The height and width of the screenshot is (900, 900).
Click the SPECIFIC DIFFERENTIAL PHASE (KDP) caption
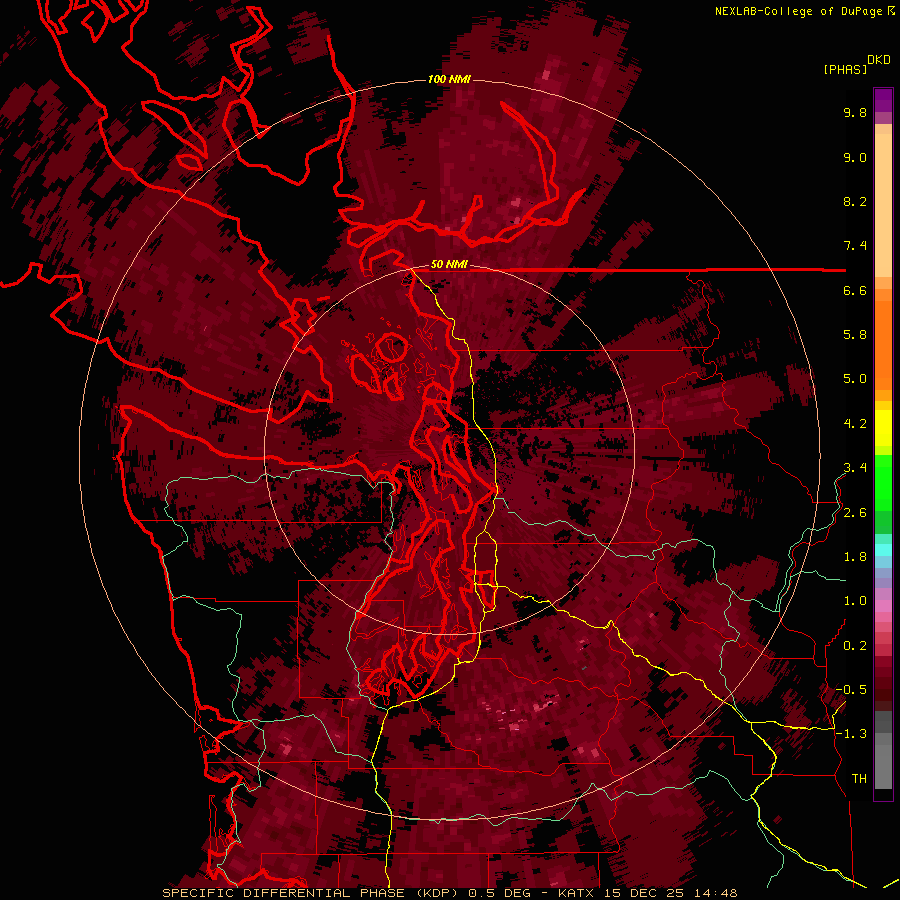[313, 893]
